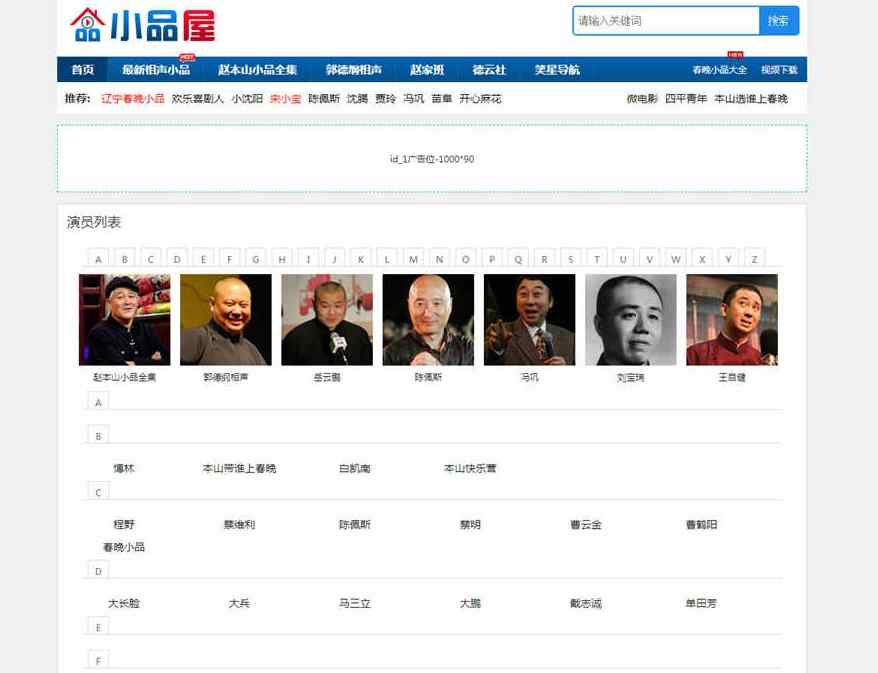Open the 岳云鹏 portrait thumbnail
878x673 pixels.
(x=327, y=320)
